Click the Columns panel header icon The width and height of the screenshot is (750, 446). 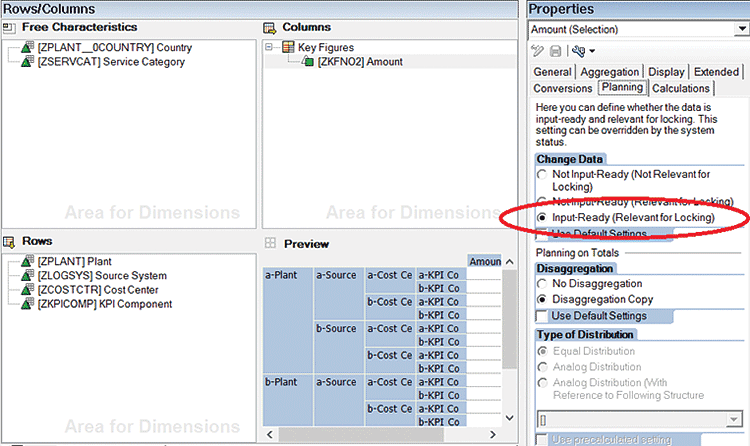pyautogui.click(x=270, y=28)
